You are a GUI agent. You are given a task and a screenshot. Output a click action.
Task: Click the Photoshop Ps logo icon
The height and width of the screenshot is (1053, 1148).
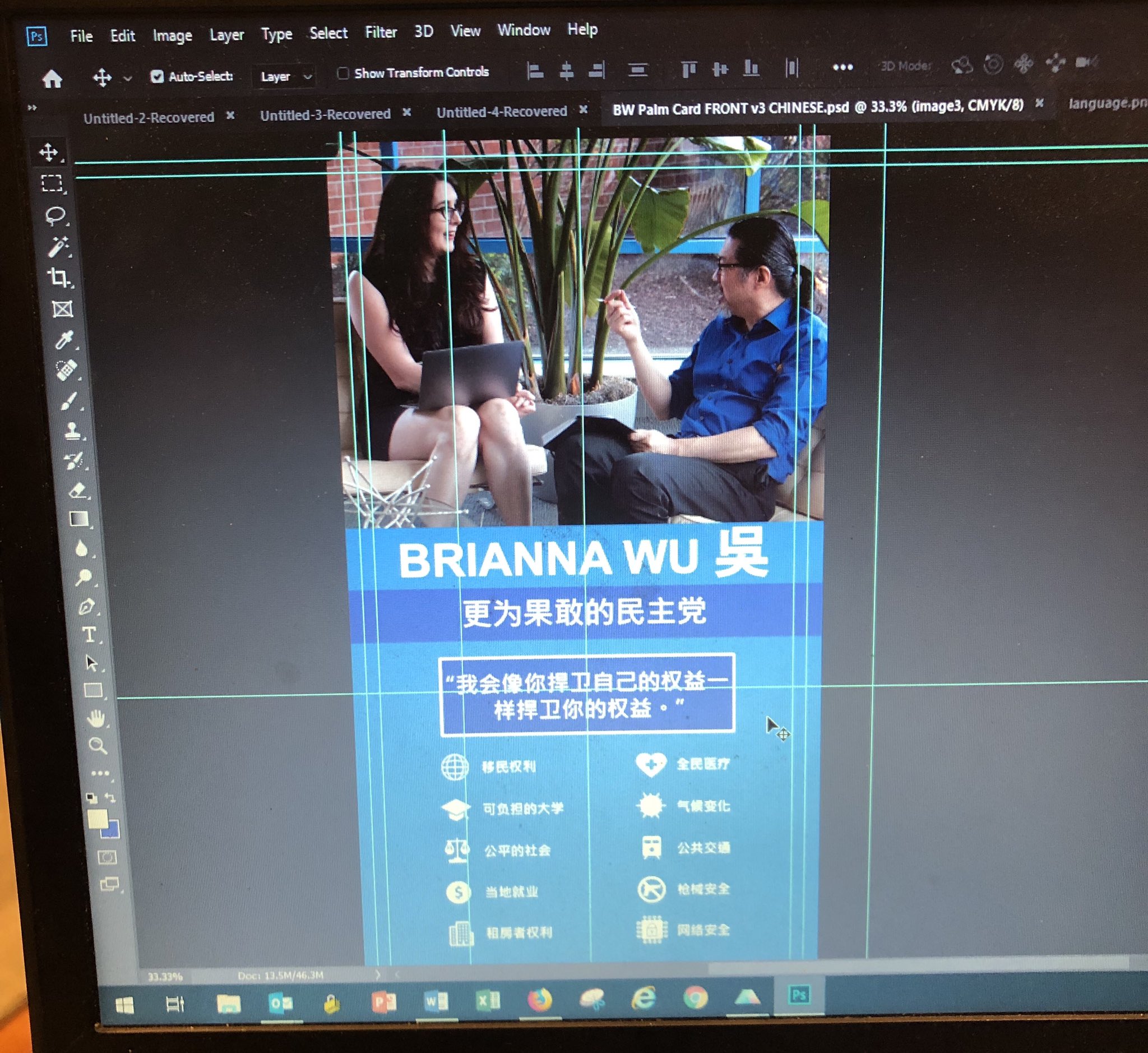(37, 37)
